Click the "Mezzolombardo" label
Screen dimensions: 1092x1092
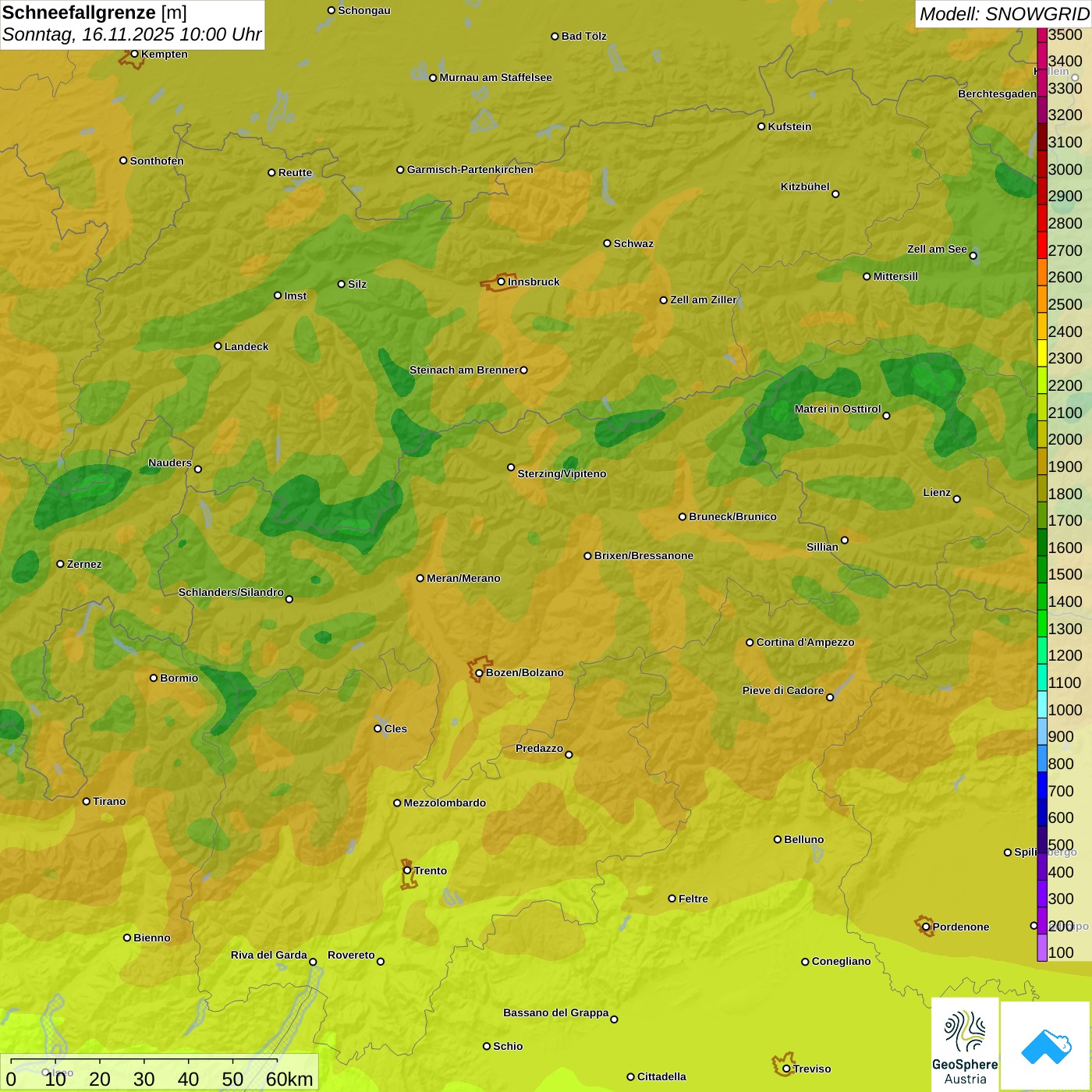click(x=445, y=803)
